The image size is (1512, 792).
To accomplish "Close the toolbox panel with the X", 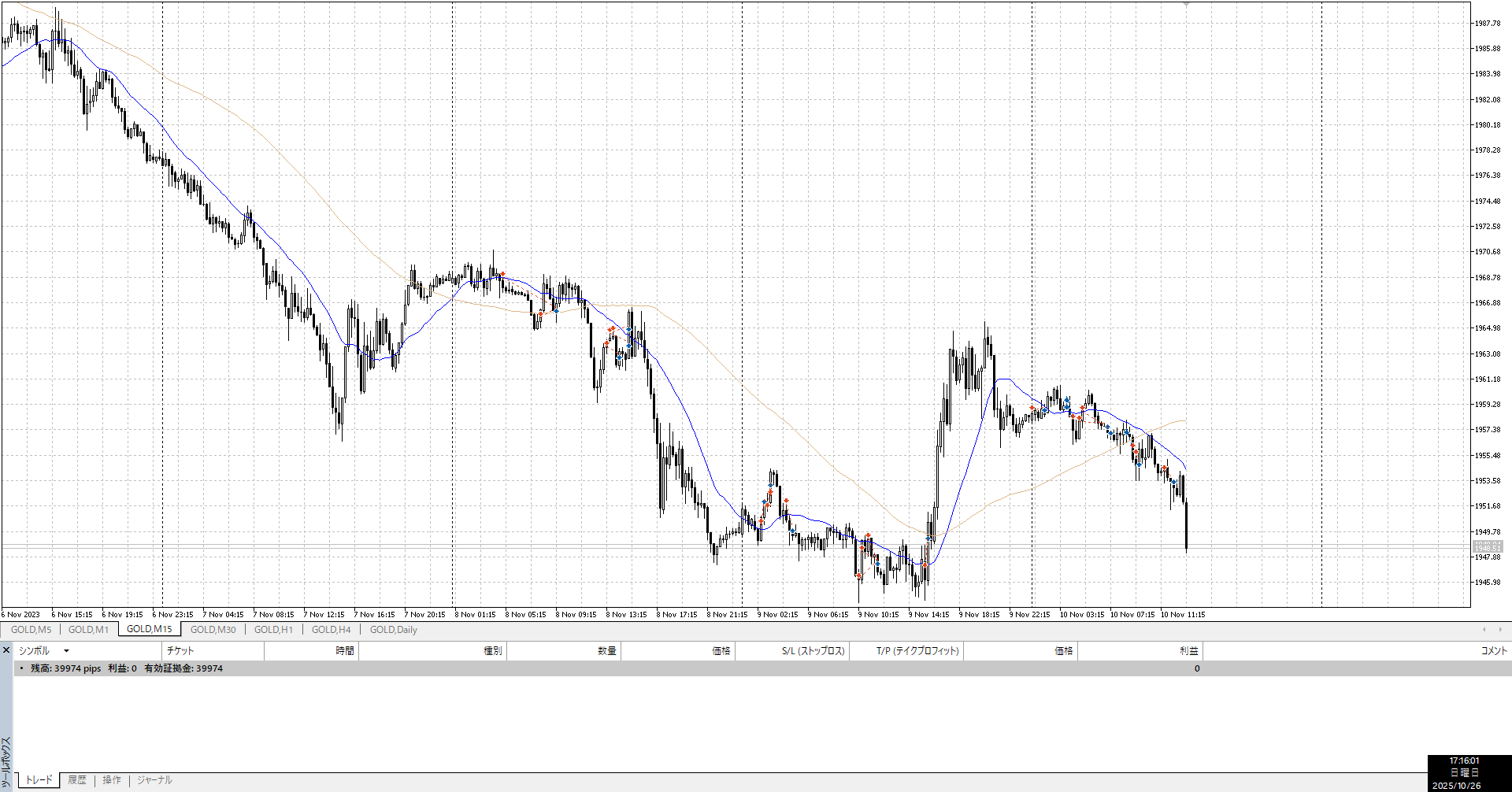I will pos(6,650).
